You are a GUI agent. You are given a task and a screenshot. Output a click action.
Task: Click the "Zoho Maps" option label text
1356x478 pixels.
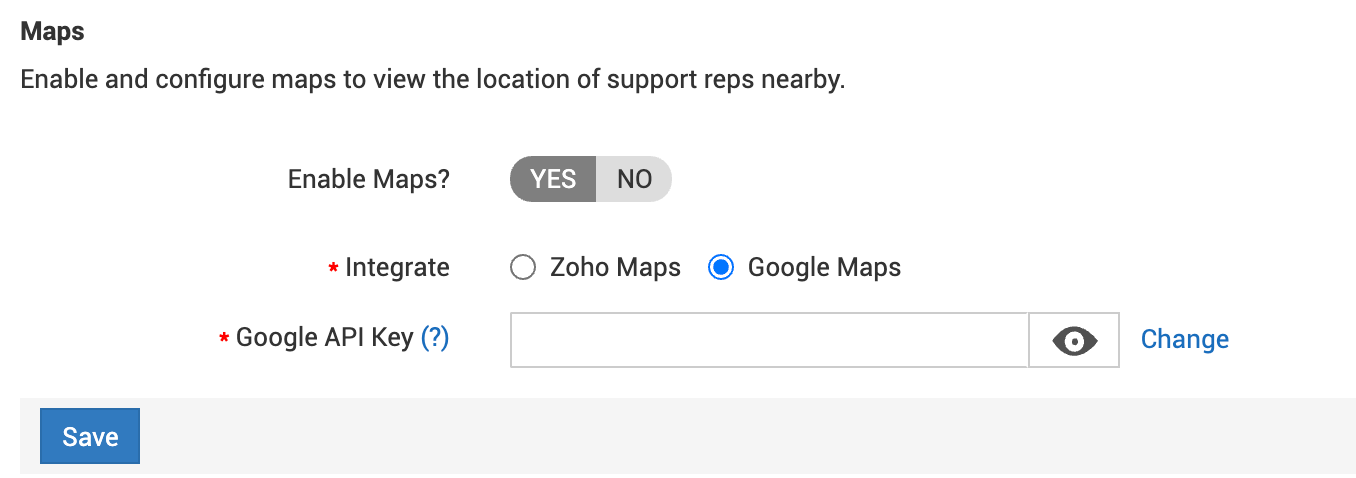tap(615, 268)
